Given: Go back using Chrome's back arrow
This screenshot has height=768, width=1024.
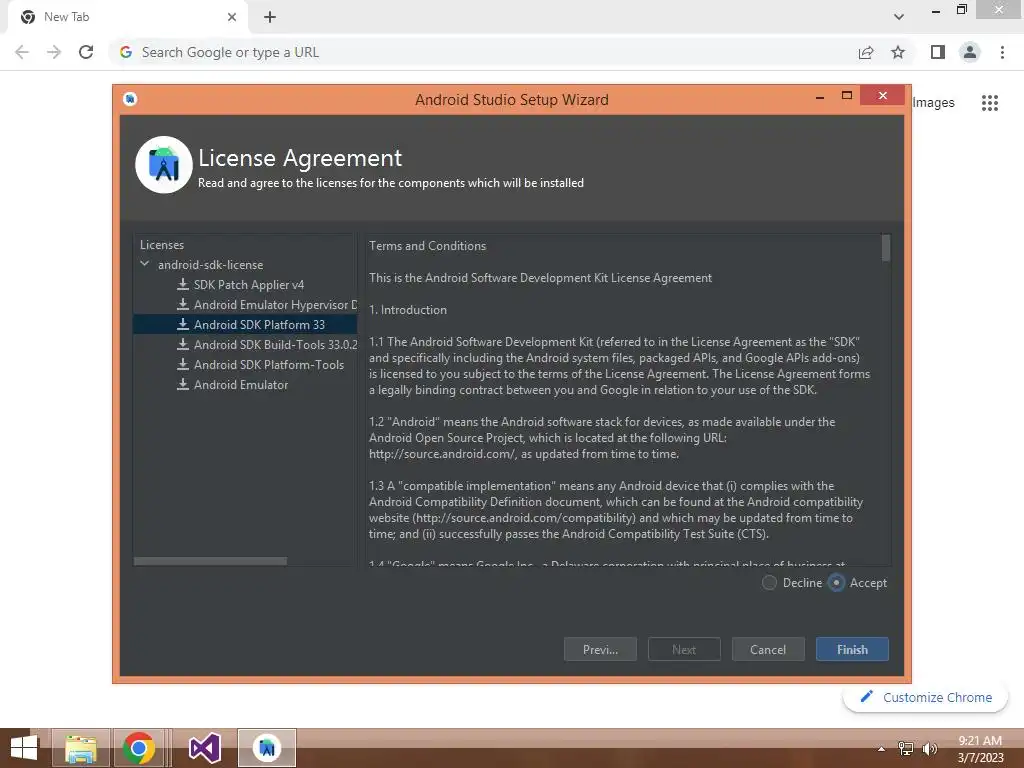Looking at the screenshot, I should (22, 52).
